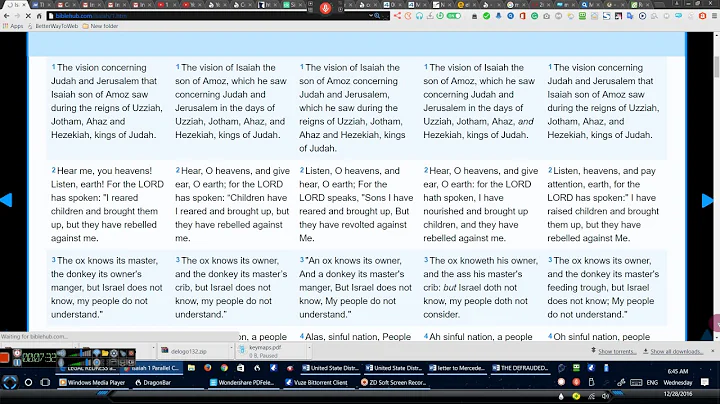Click the browser back button
Screen dimensions: 720x404
coord(6,16)
